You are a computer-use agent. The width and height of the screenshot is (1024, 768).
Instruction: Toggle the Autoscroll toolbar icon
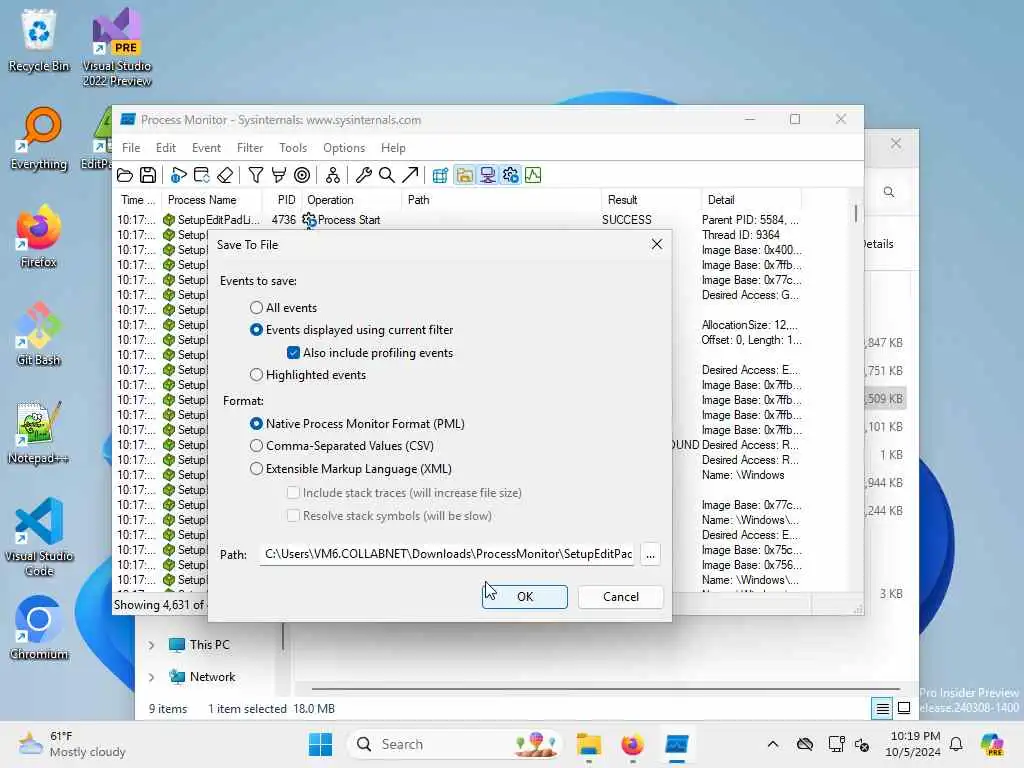(x=202, y=175)
